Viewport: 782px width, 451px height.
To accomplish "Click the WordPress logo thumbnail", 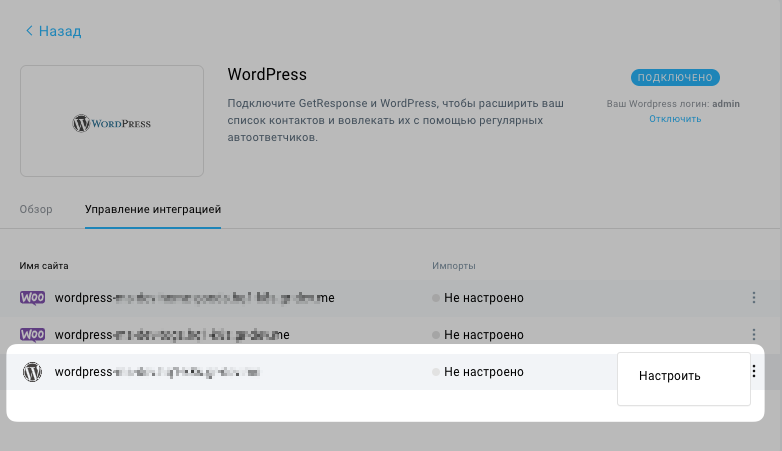I will pyautogui.click(x=112, y=121).
